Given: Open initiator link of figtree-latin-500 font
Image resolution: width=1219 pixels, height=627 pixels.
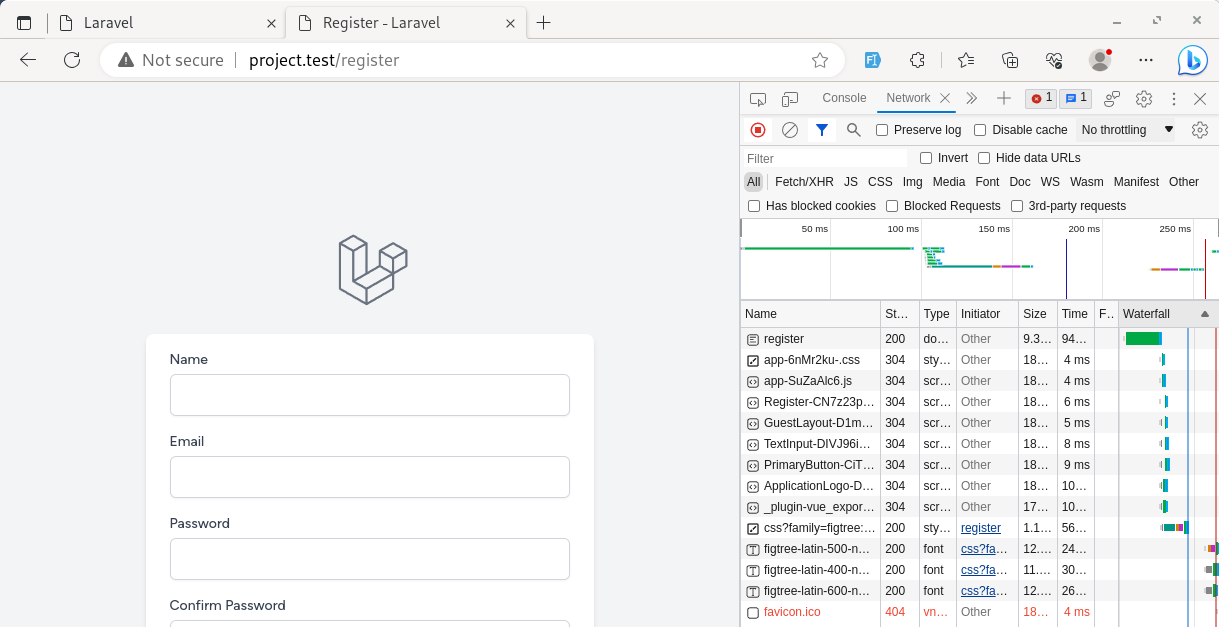Looking at the screenshot, I should click(984, 549).
